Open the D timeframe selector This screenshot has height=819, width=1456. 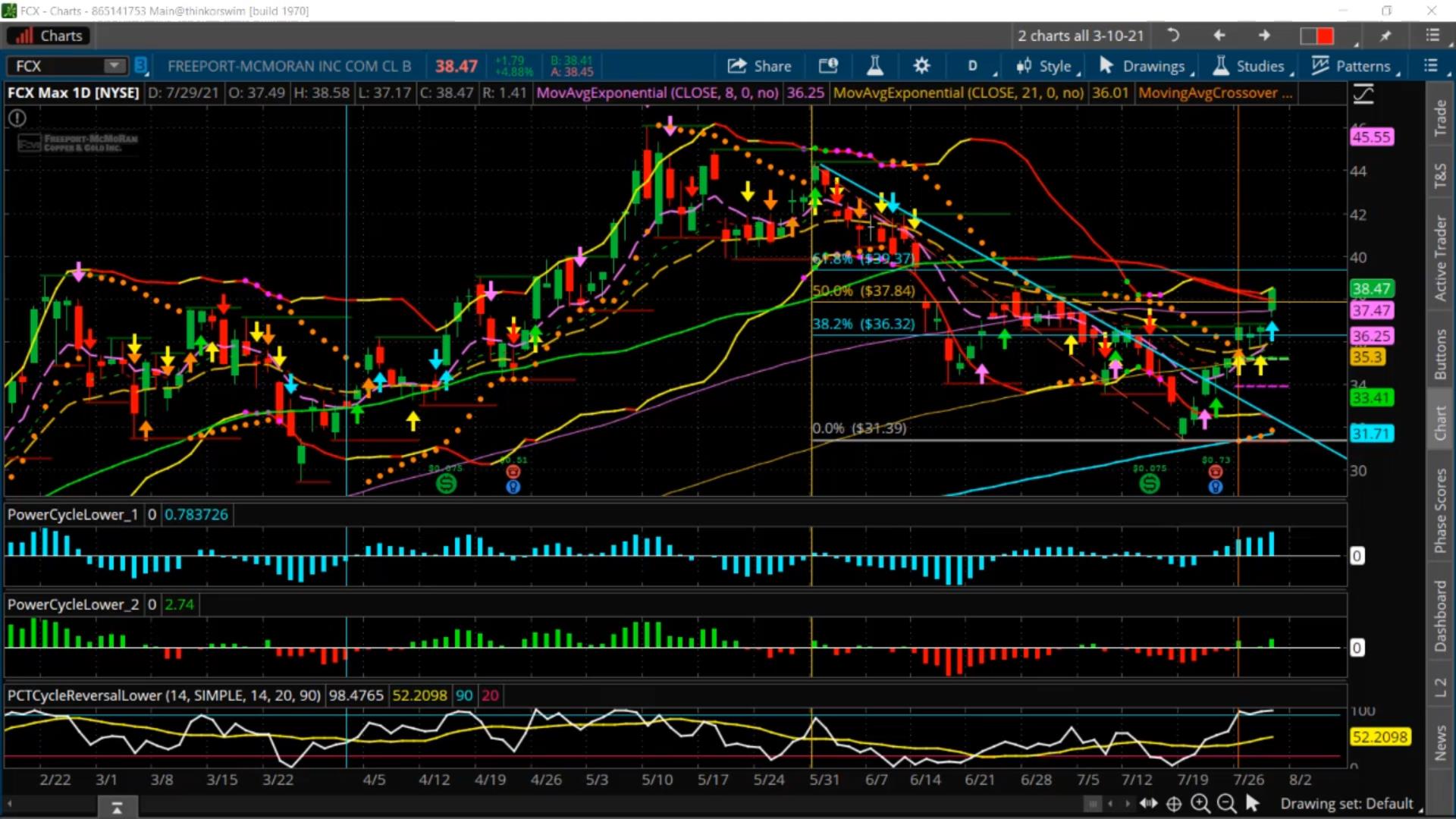pyautogui.click(x=973, y=66)
